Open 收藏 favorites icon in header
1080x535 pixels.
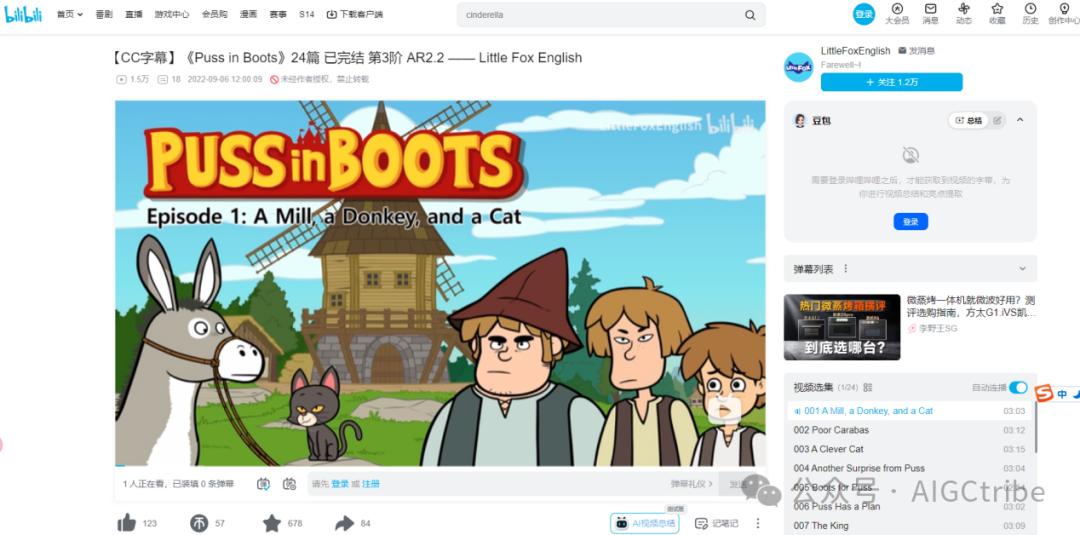pos(997,8)
